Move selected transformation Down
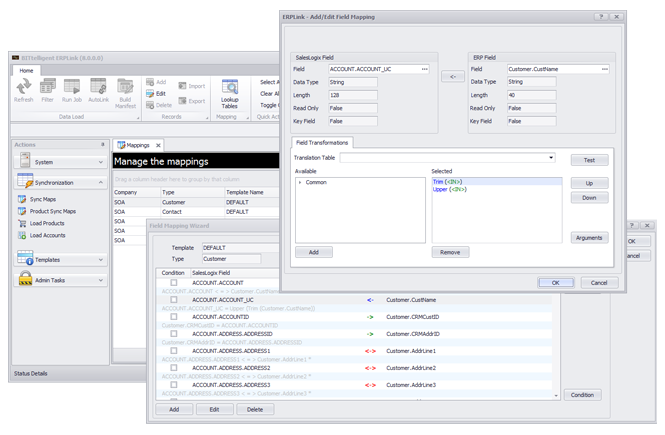 click(589, 198)
